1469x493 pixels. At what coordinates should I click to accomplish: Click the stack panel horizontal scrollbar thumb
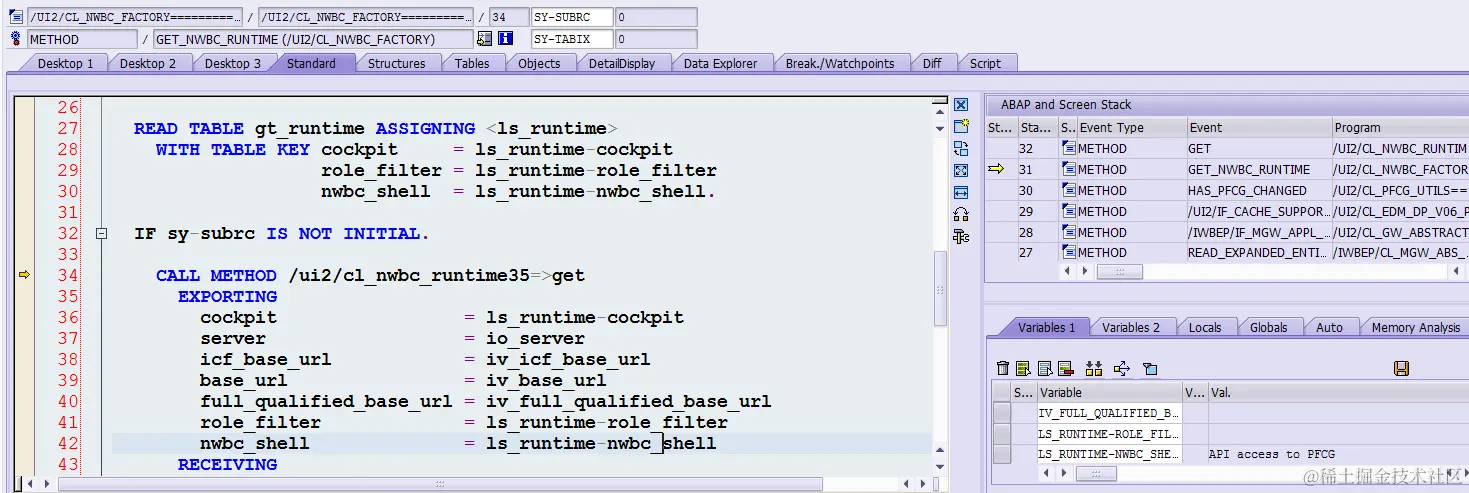click(1119, 271)
